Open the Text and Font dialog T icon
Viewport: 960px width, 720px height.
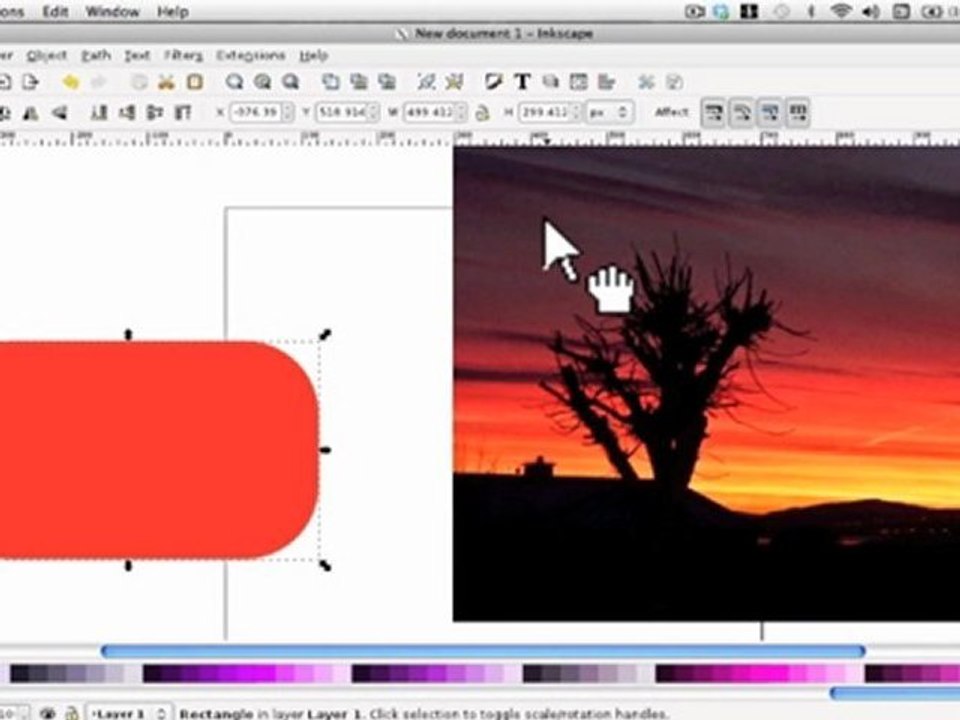(x=522, y=82)
